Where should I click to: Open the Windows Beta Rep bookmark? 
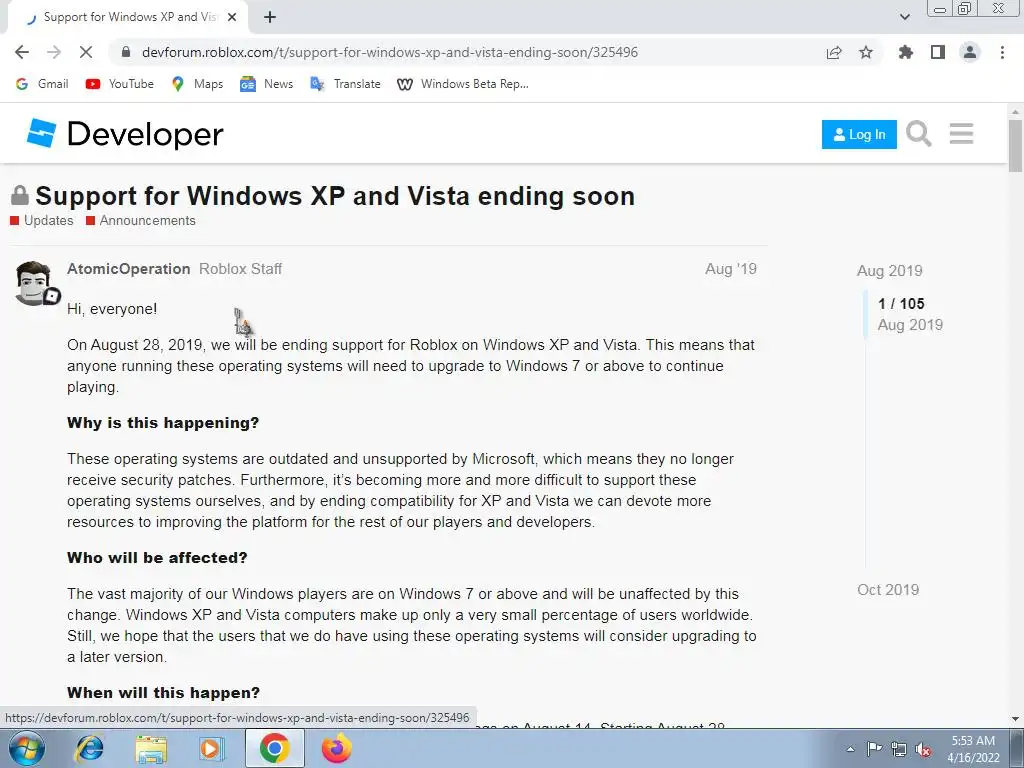coord(463,84)
